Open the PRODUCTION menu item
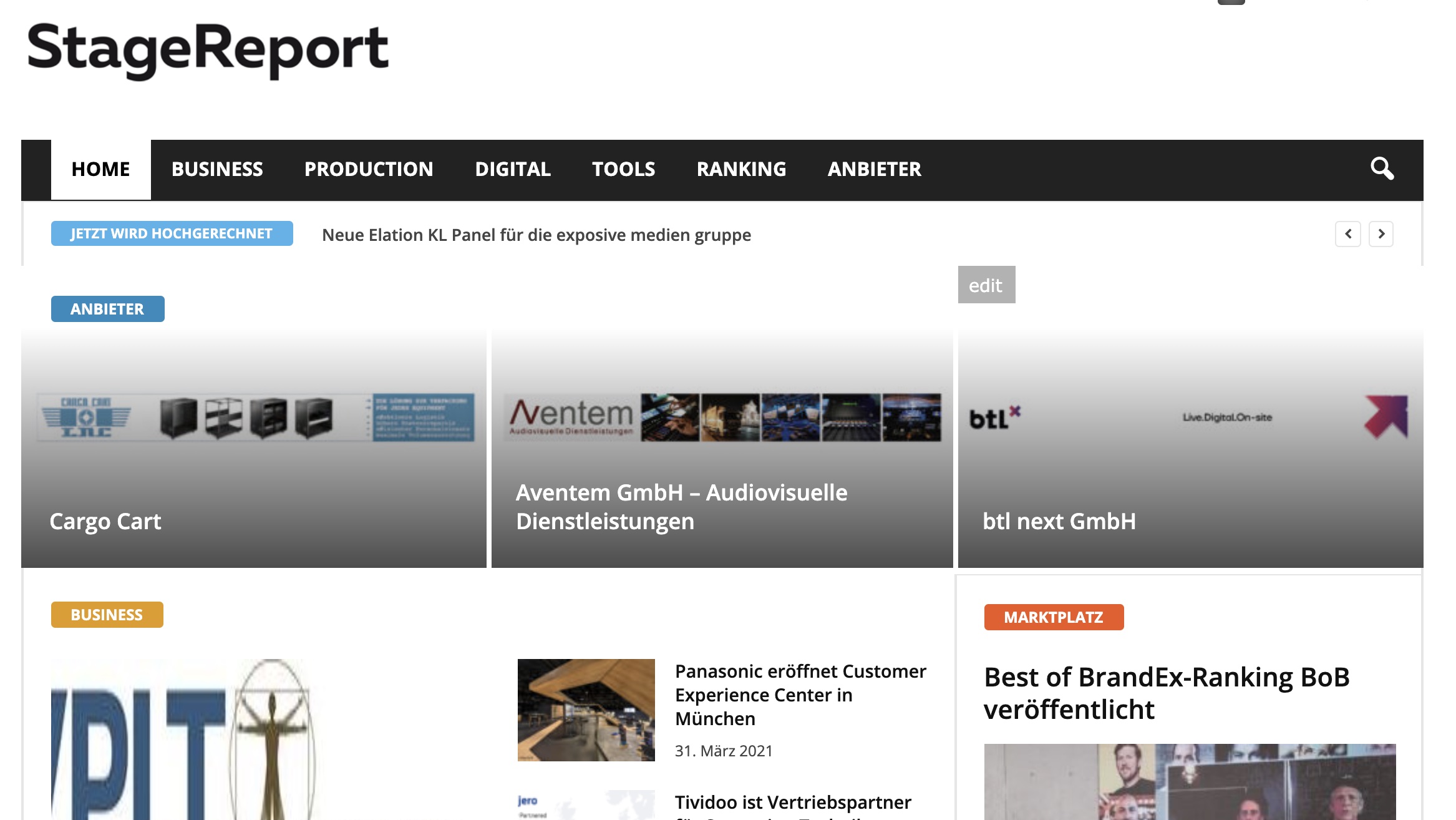 369,169
